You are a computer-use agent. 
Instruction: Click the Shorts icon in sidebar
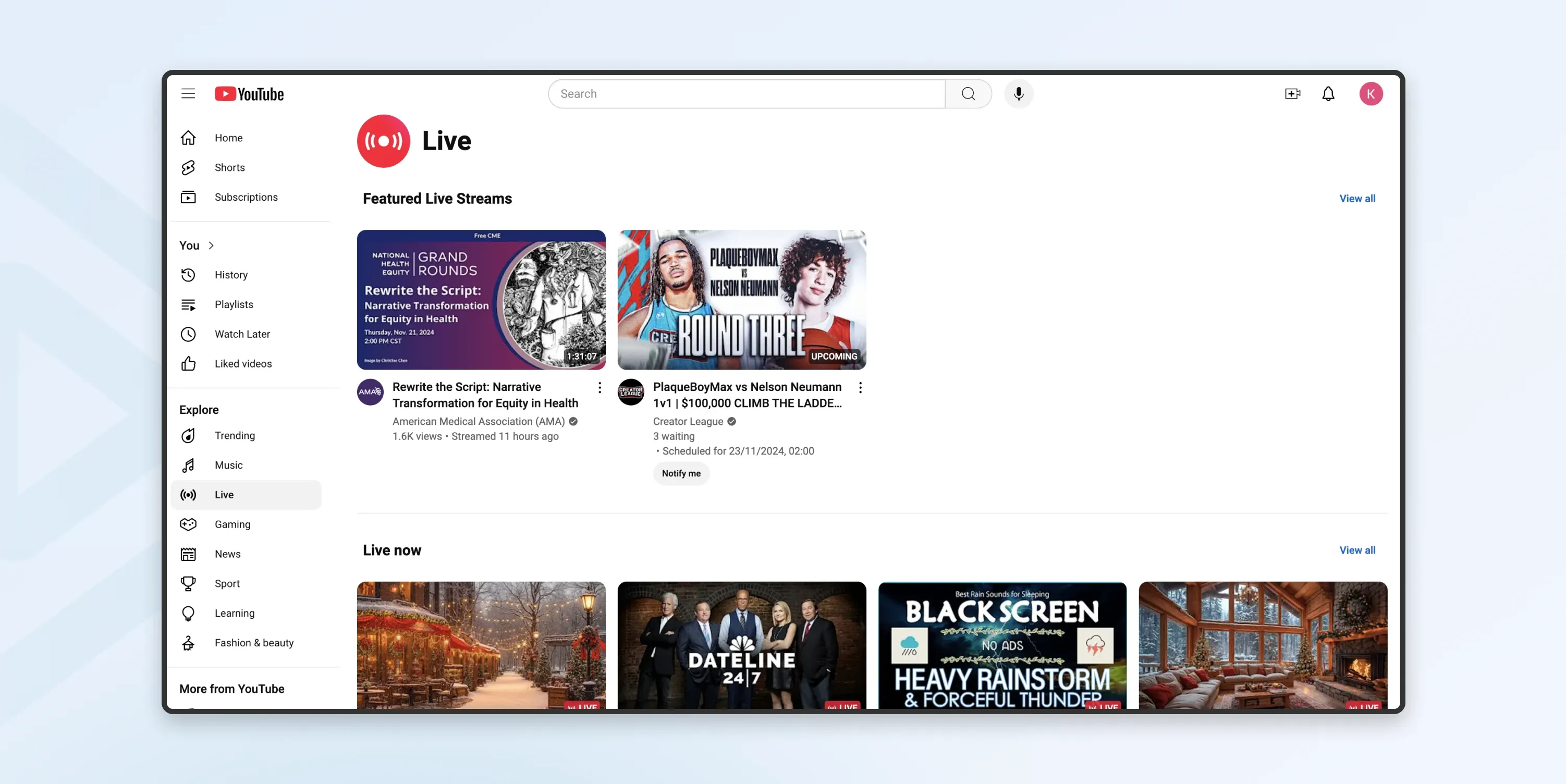click(188, 168)
